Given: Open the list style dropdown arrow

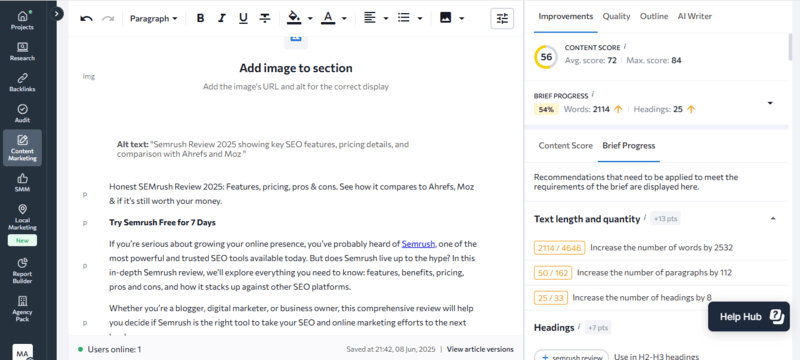Looking at the screenshot, I should (x=420, y=18).
